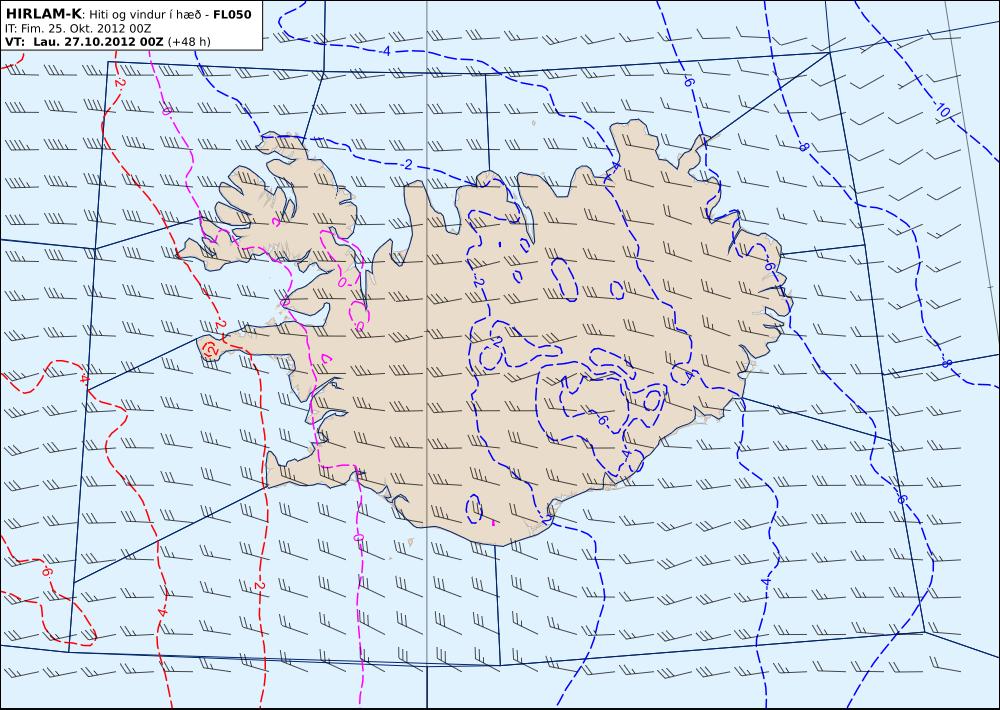1000x710 pixels.
Task: Click the "-6" label inside the innermost closed contour
Action: [603, 420]
